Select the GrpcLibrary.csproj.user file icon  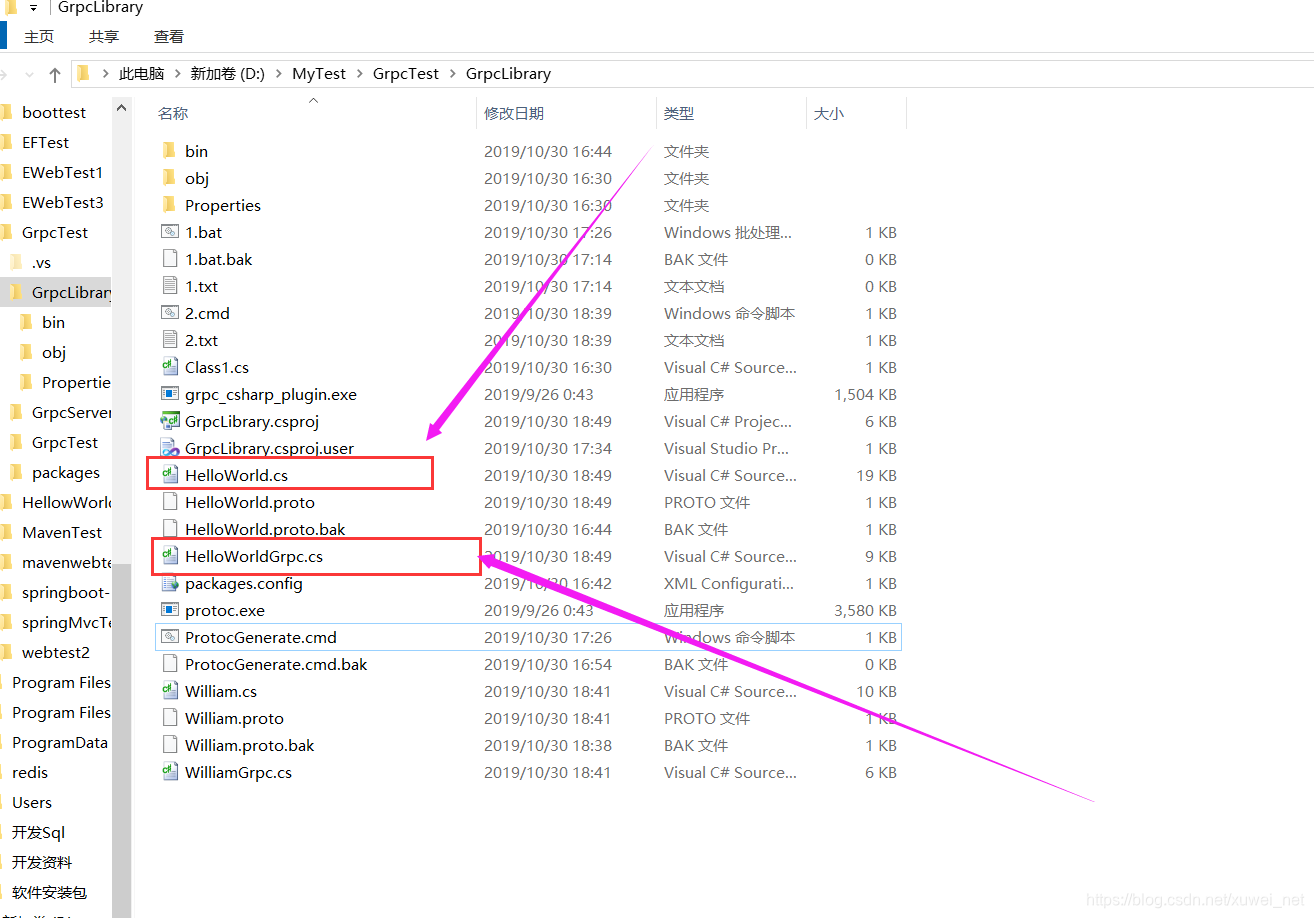168,448
